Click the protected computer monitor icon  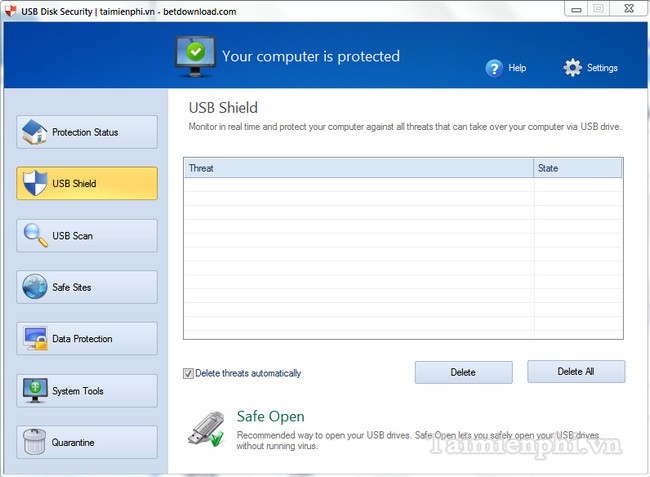(195, 56)
